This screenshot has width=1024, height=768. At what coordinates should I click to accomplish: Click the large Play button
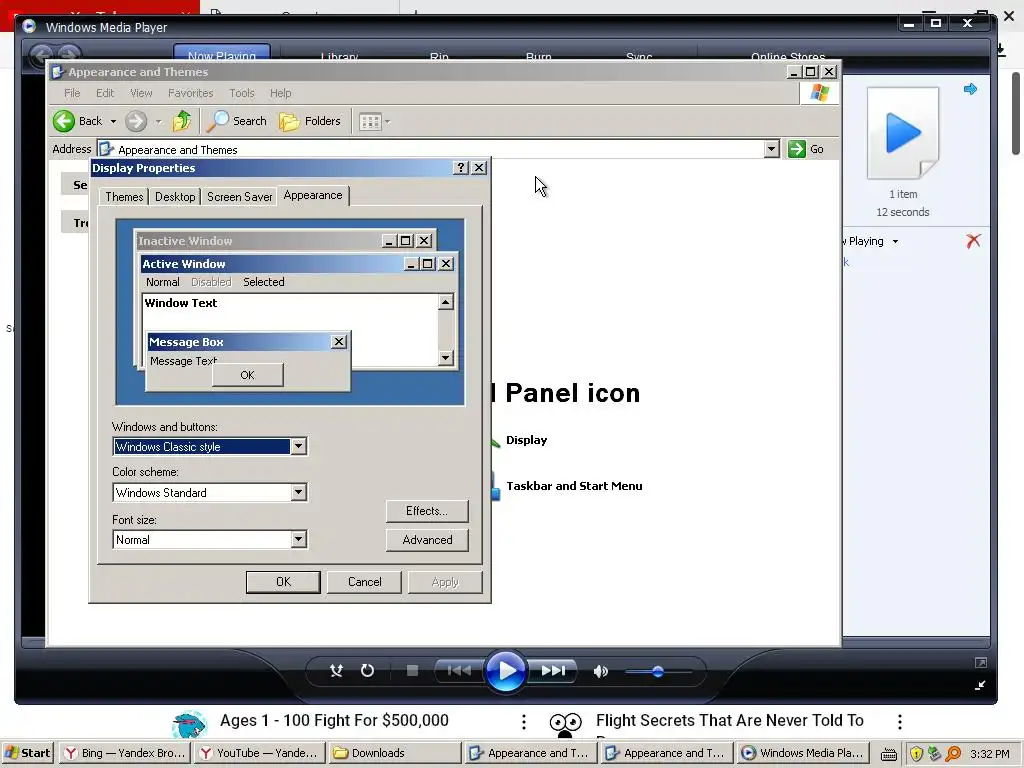(x=505, y=671)
